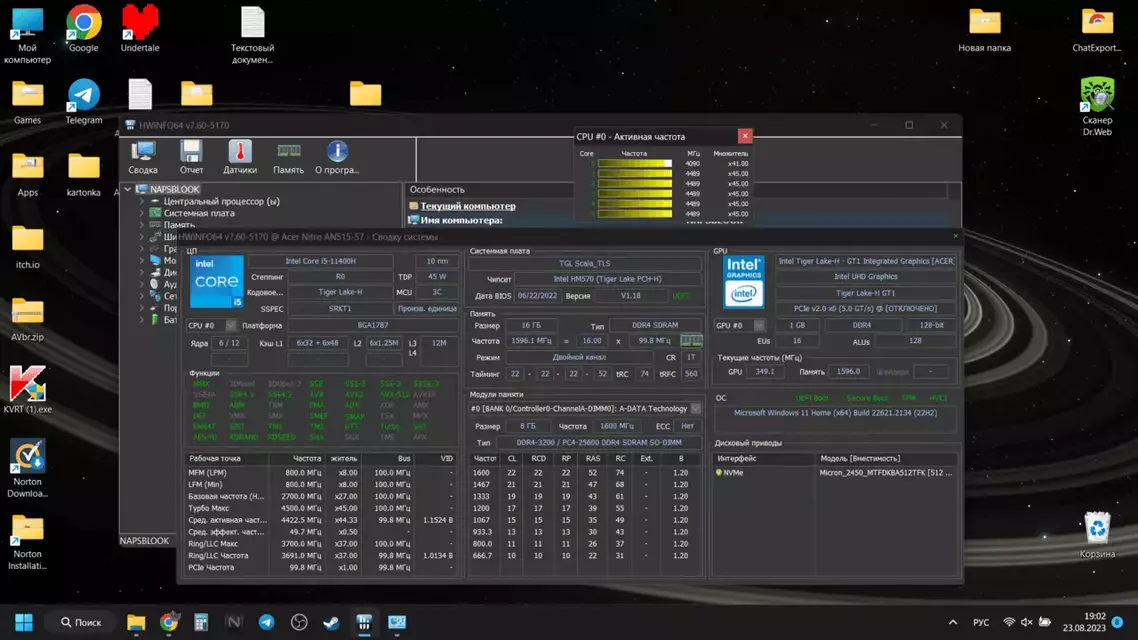Open Steam from the taskbar
1138x640 pixels.
click(x=331, y=622)
